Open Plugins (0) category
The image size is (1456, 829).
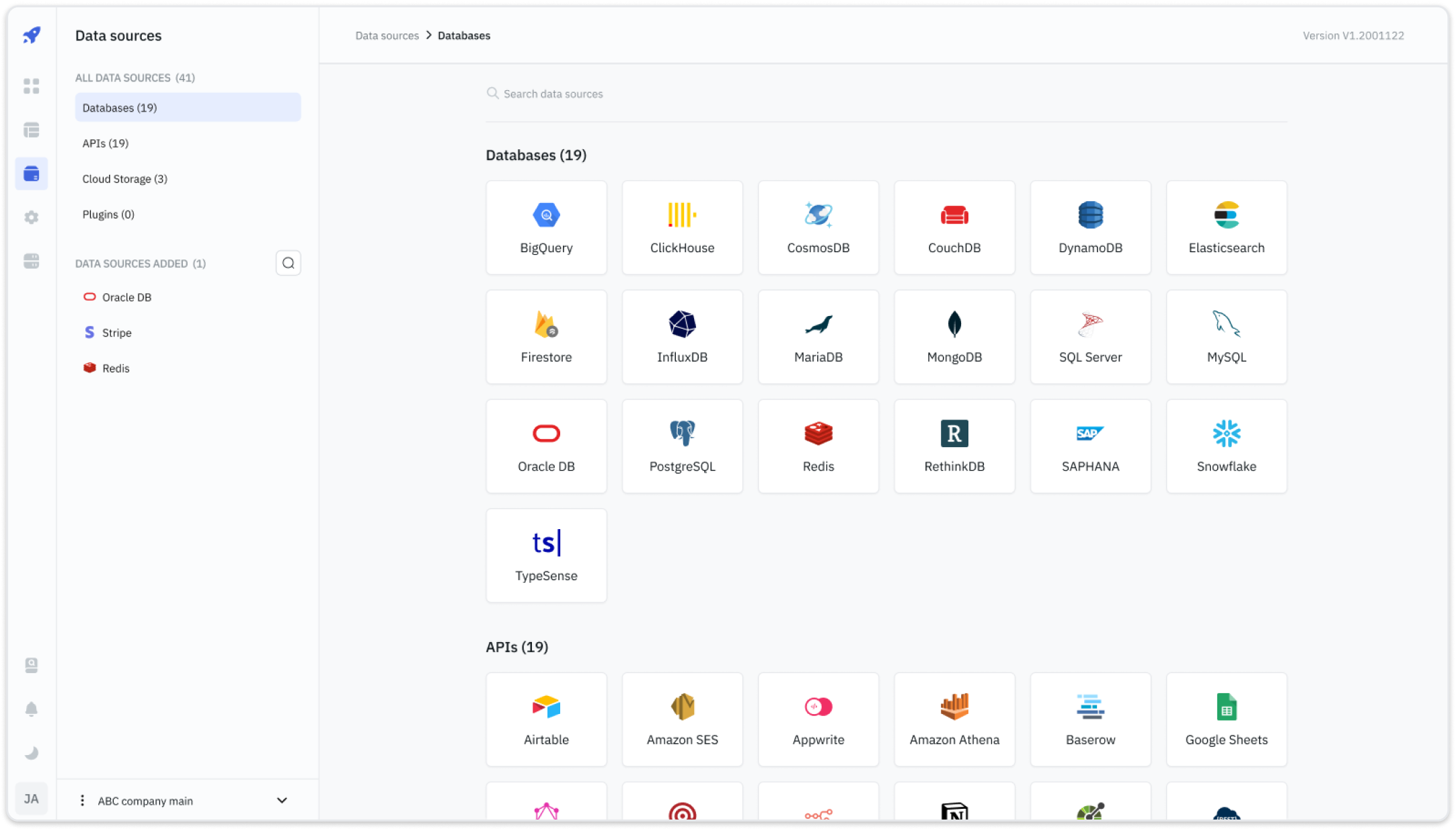[108, 214]
